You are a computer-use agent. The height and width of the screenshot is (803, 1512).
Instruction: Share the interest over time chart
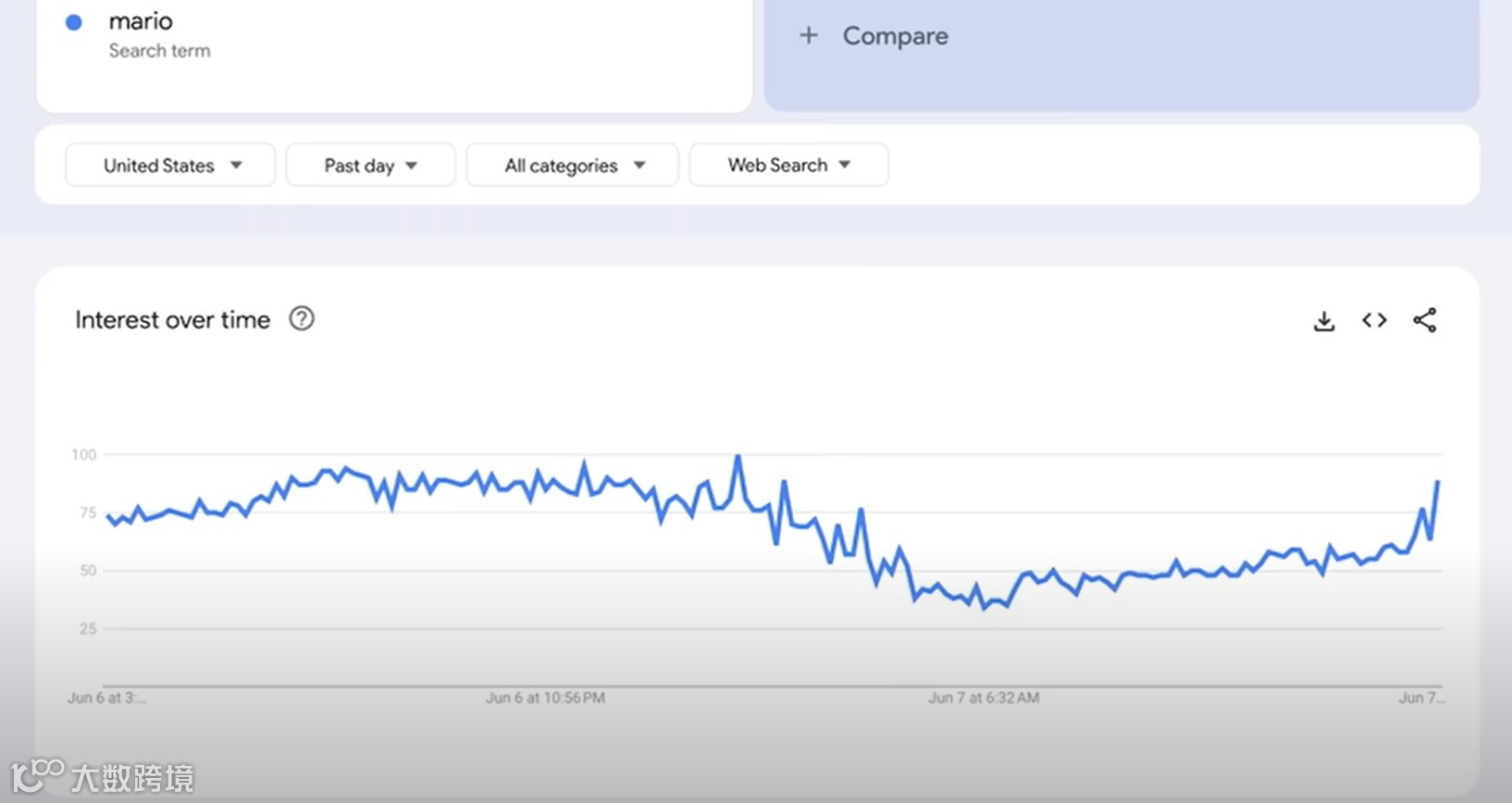[x=1425, y=320]
